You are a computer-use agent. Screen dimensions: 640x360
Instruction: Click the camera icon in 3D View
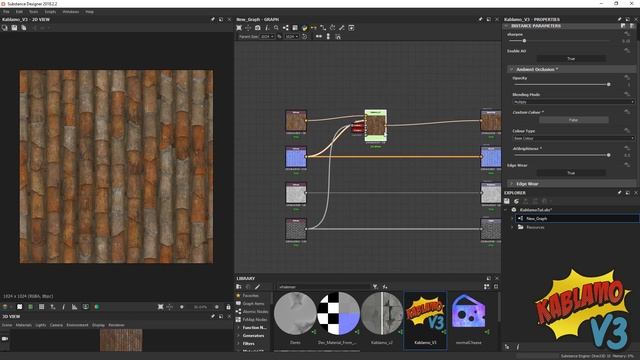[x=5, y=338]
